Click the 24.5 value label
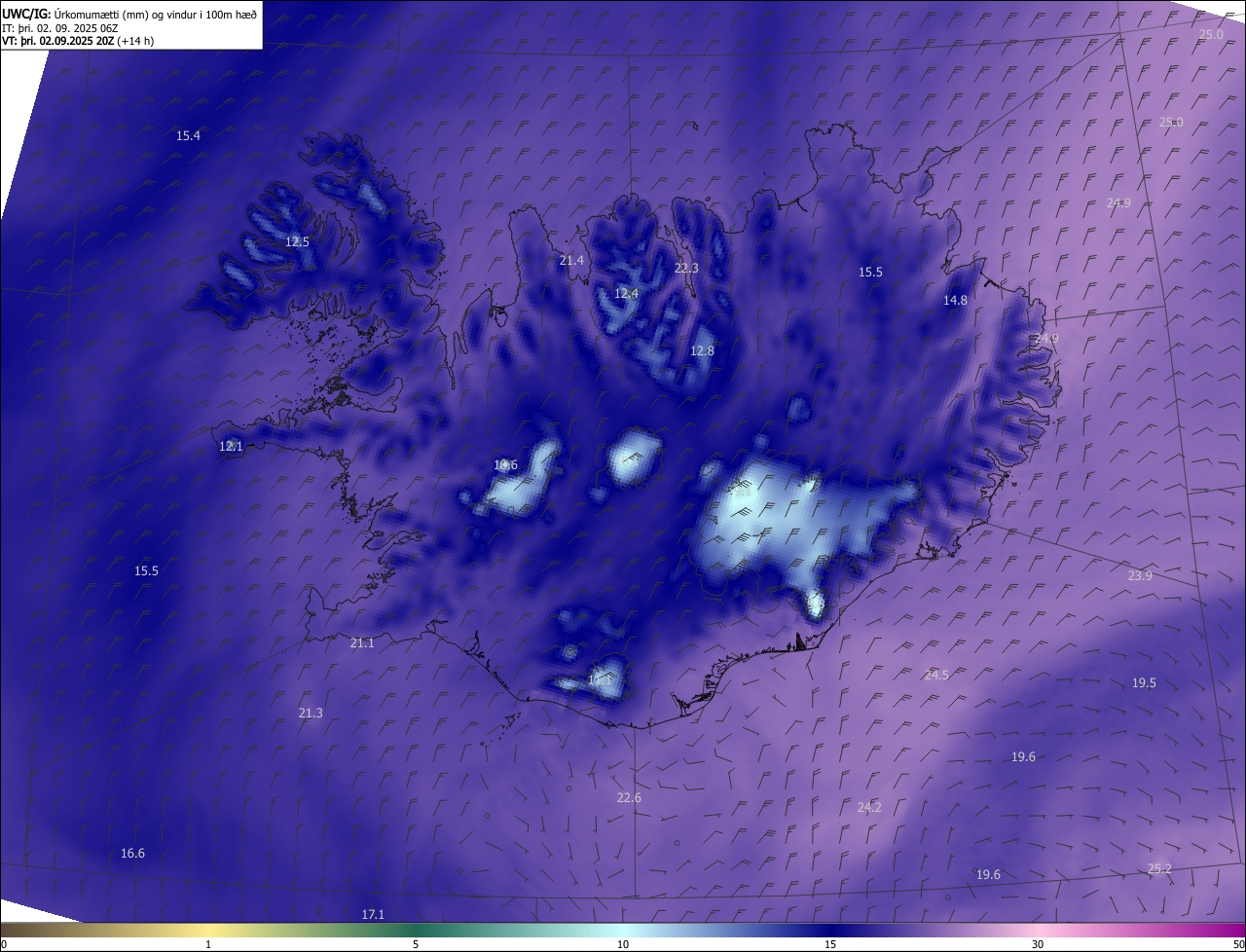Viewport: 1246px width, 952px height. point(936,675)
